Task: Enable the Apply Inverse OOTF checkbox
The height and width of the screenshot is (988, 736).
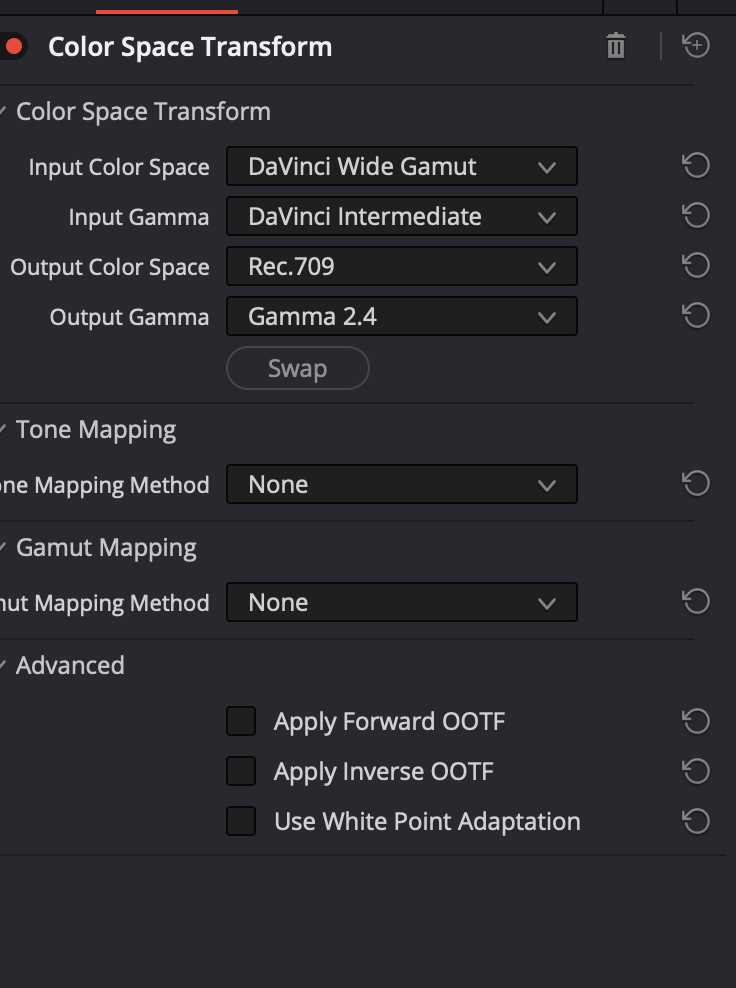Action: 241,771
